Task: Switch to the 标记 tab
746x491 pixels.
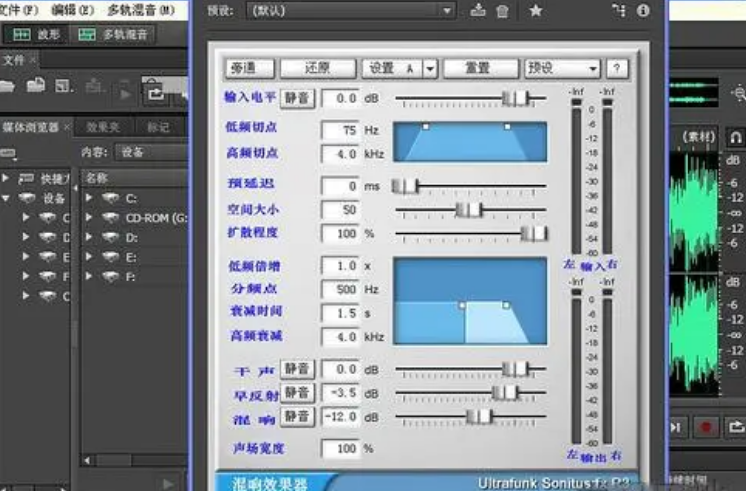Action: 158,127
